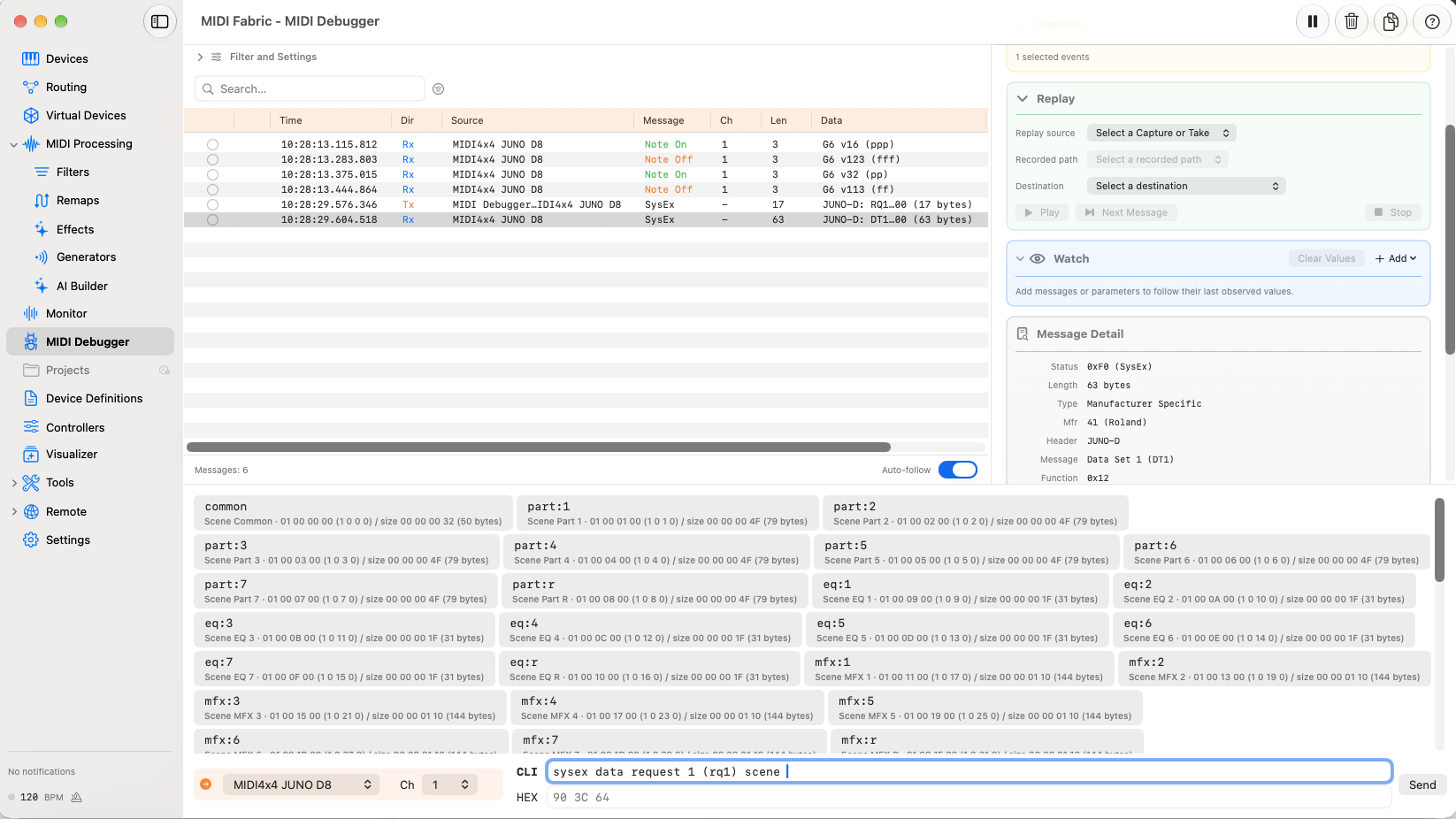Screen dimensions: 1456x819
Task: Expand Filter and Settings section
Action: pyautogui.click(x=200, y=57)
